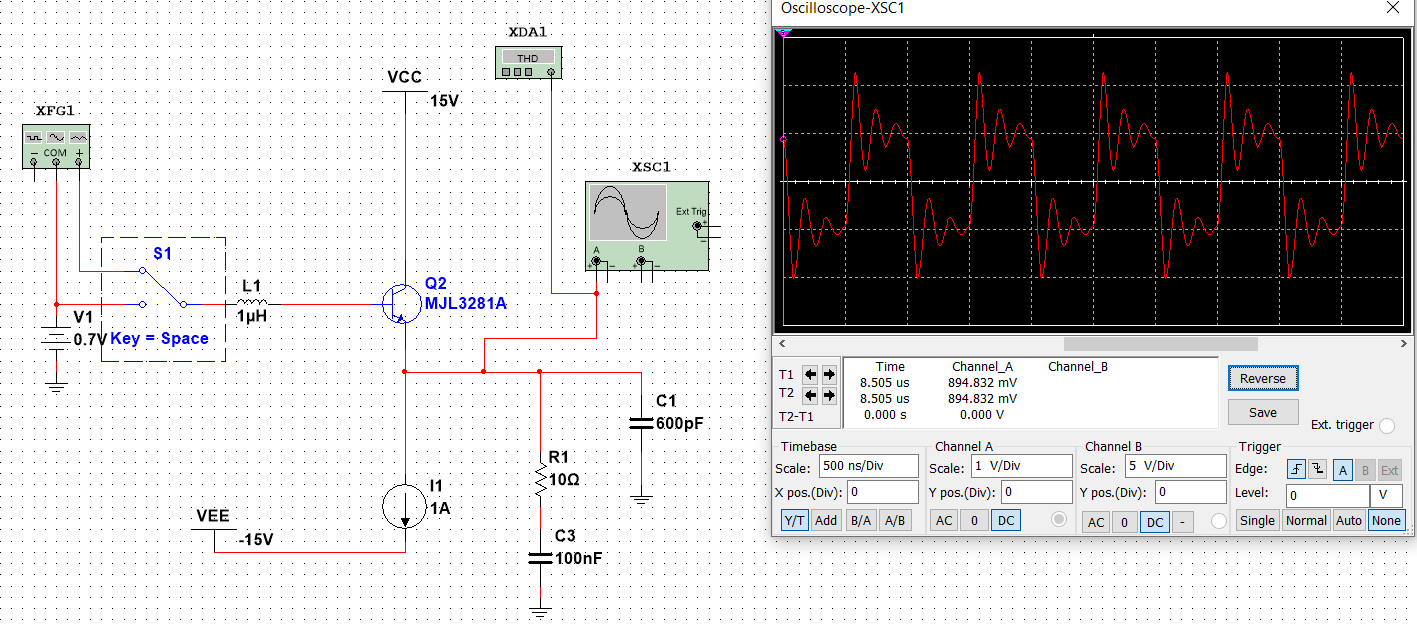Open the XSC1 oscilloscope instrument icon
This screenshot has width=1417, height=631.
[647, 225]
